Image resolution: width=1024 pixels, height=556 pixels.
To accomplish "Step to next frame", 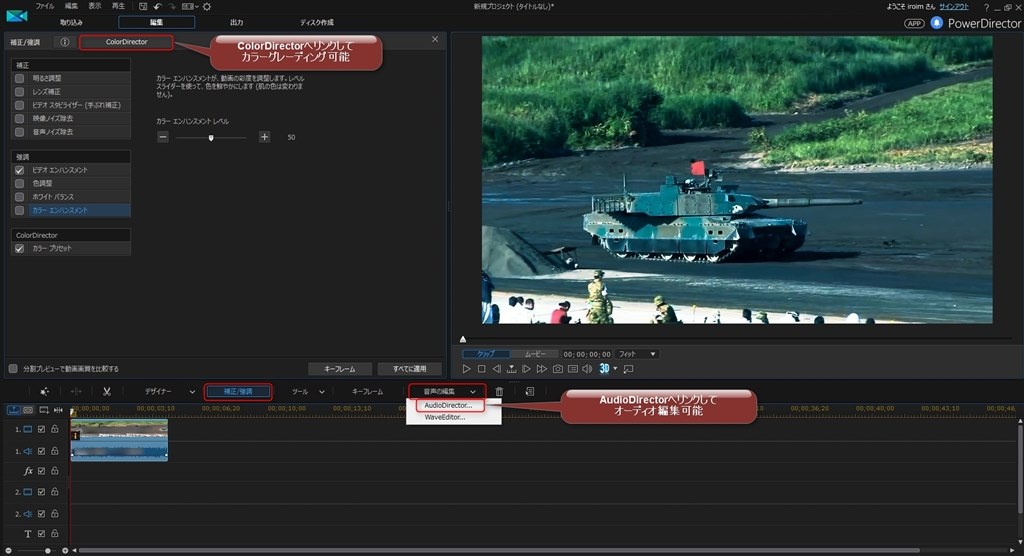I will 526,368.
